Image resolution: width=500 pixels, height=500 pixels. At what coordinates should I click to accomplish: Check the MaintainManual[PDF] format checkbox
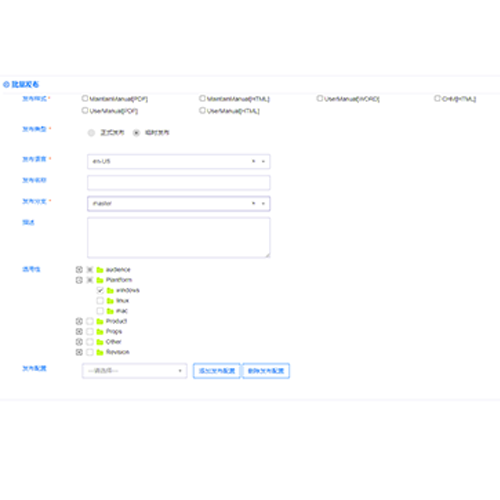pos(85,98)
